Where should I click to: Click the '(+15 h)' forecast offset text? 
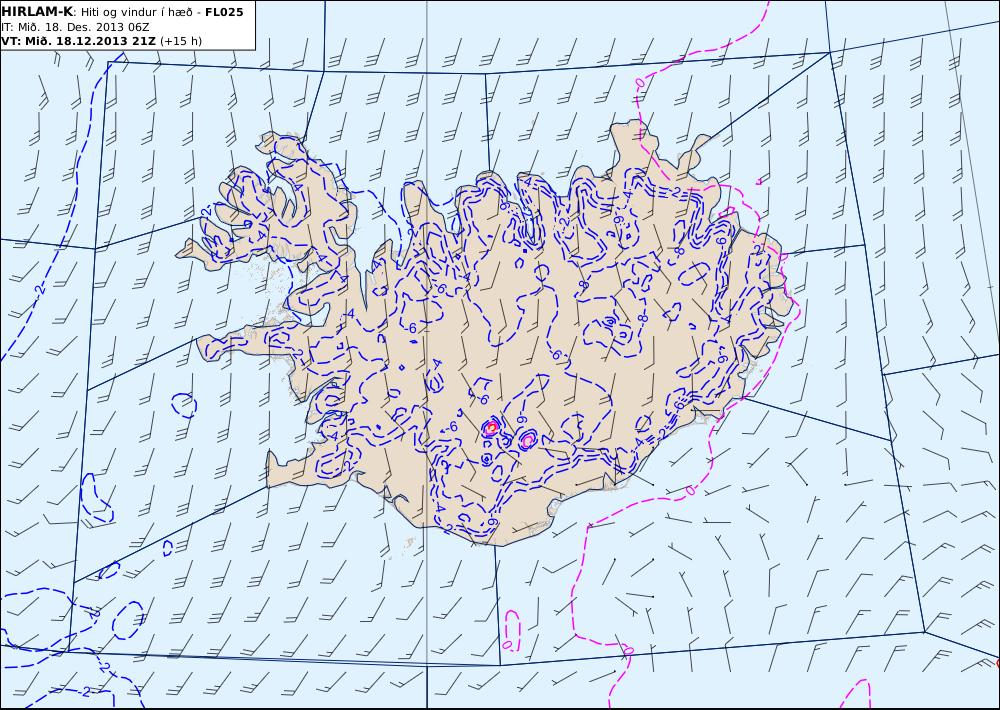[181, 41]
